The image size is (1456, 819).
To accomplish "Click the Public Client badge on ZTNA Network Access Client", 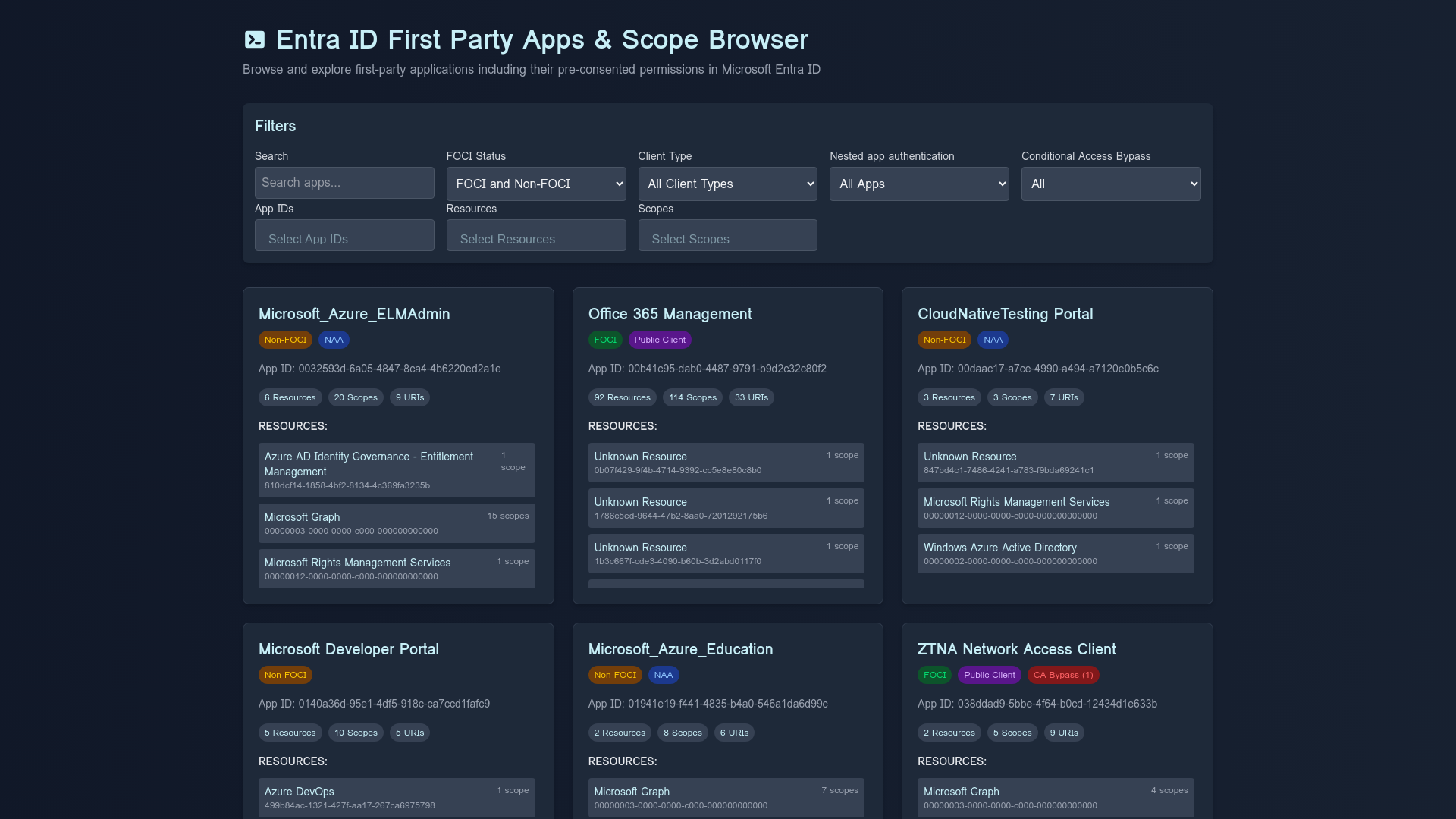I will [x=990, y=675].
